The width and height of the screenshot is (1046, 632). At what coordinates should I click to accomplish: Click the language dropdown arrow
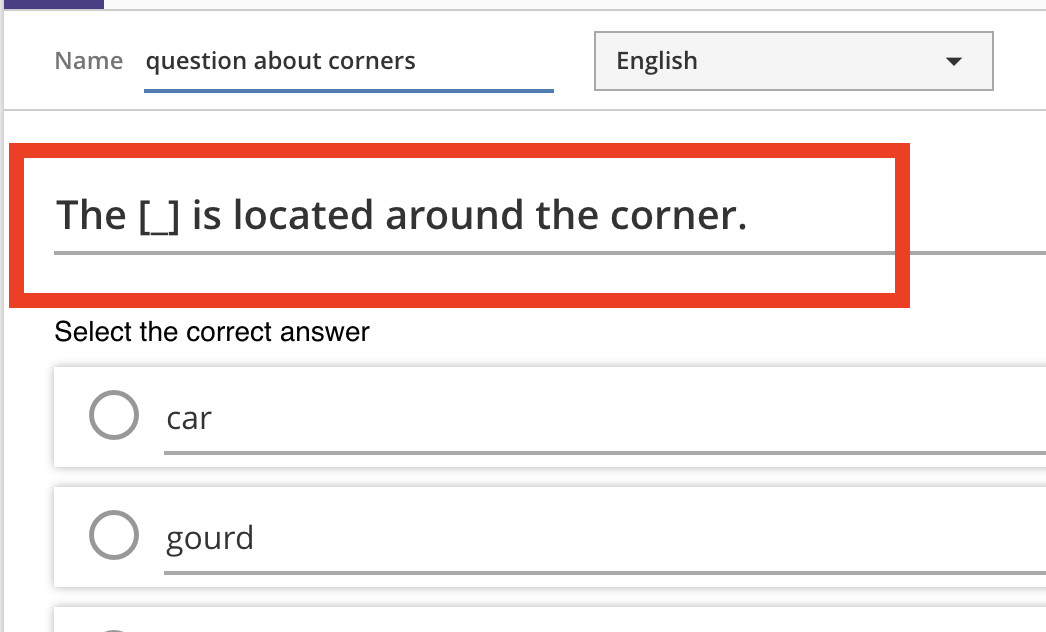[x=953, y=62]
